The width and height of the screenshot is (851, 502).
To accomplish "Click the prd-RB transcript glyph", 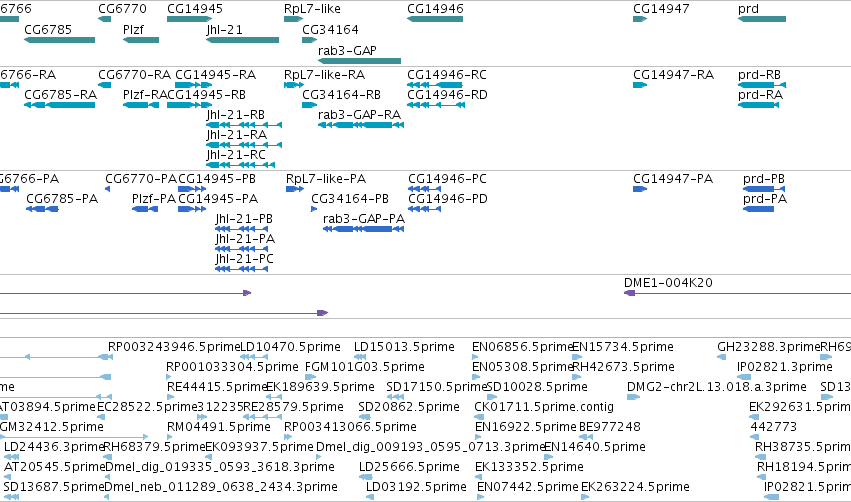I will (x=762, y=85).
